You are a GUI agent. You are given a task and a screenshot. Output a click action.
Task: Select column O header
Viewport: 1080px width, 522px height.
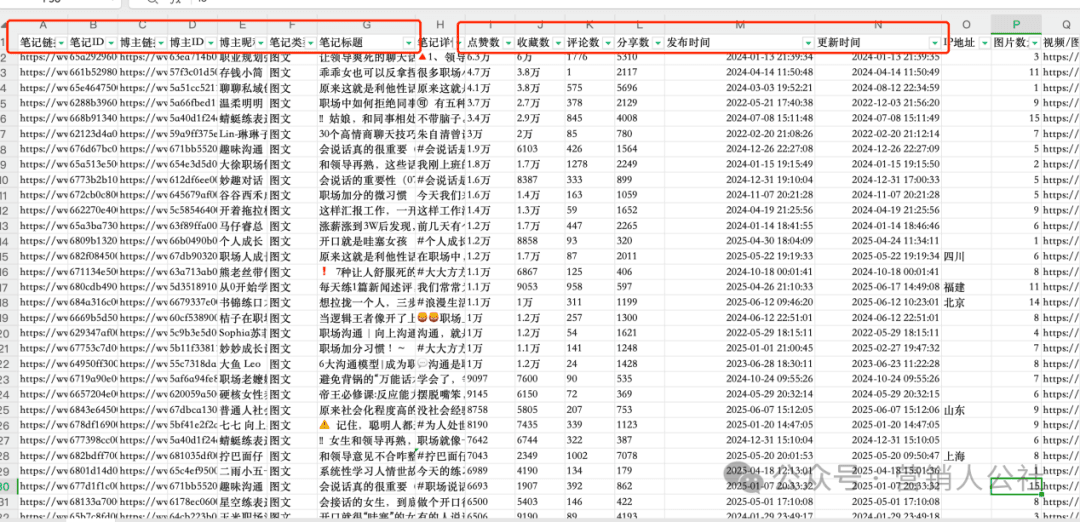966,25
